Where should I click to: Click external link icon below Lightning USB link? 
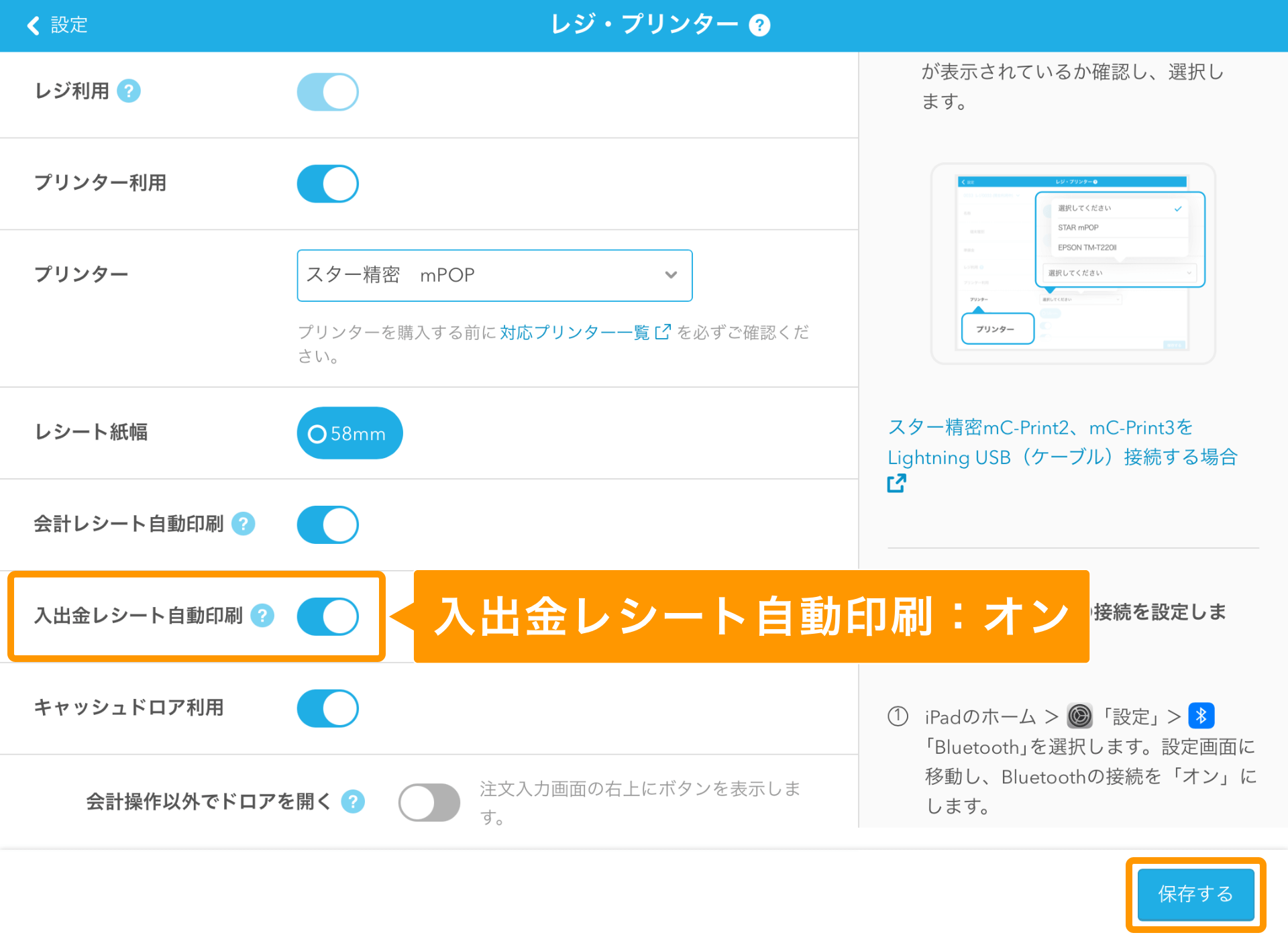coord(896,483)
